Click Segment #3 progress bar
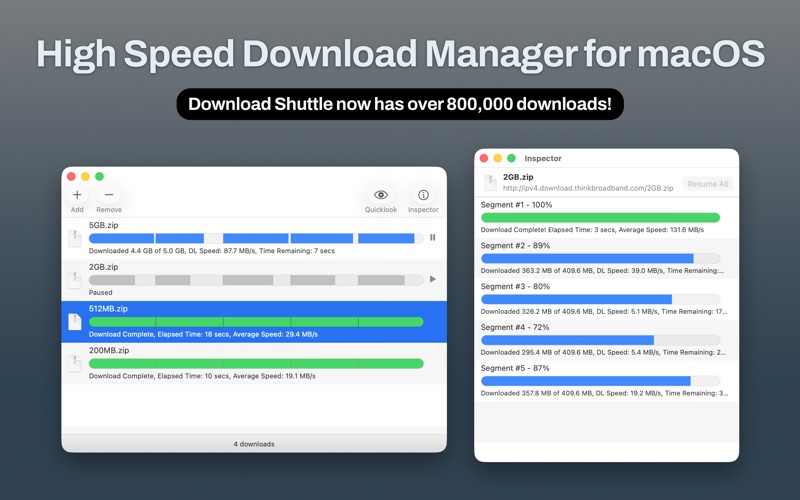The image size is (800, 500). [601, 299]
